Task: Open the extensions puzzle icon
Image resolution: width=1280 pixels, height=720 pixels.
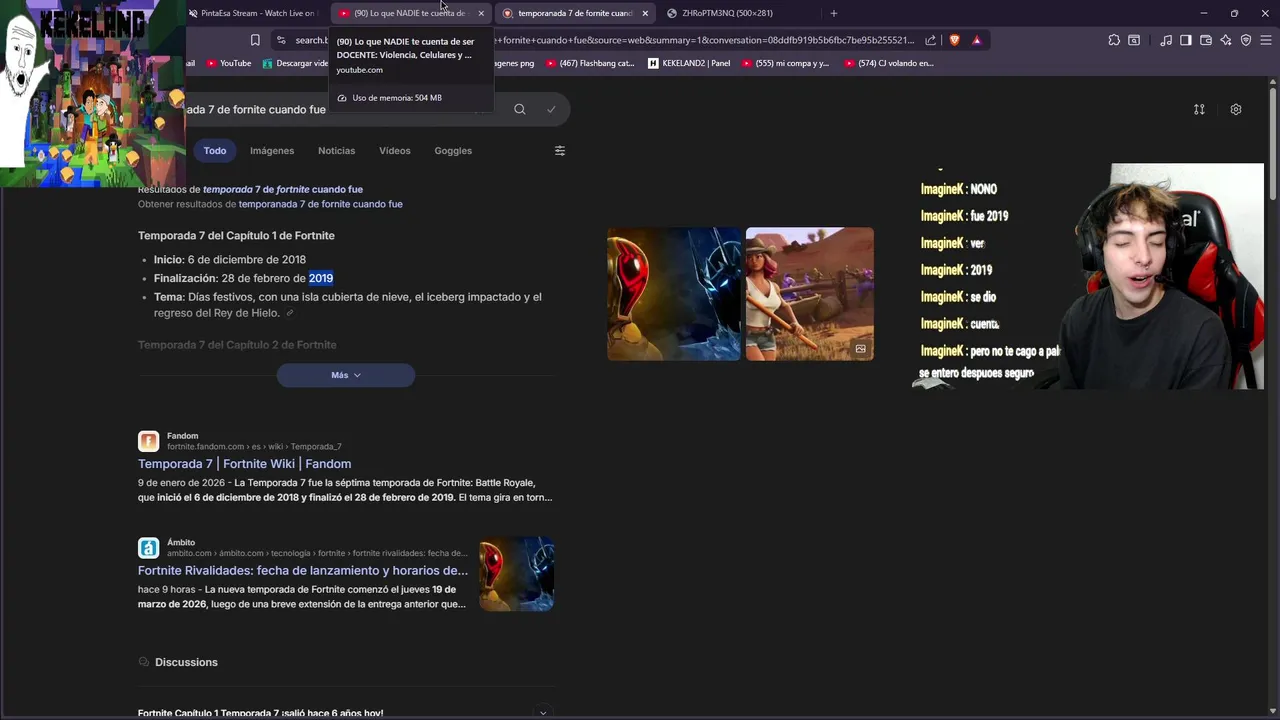Action: pos(1114,40)
